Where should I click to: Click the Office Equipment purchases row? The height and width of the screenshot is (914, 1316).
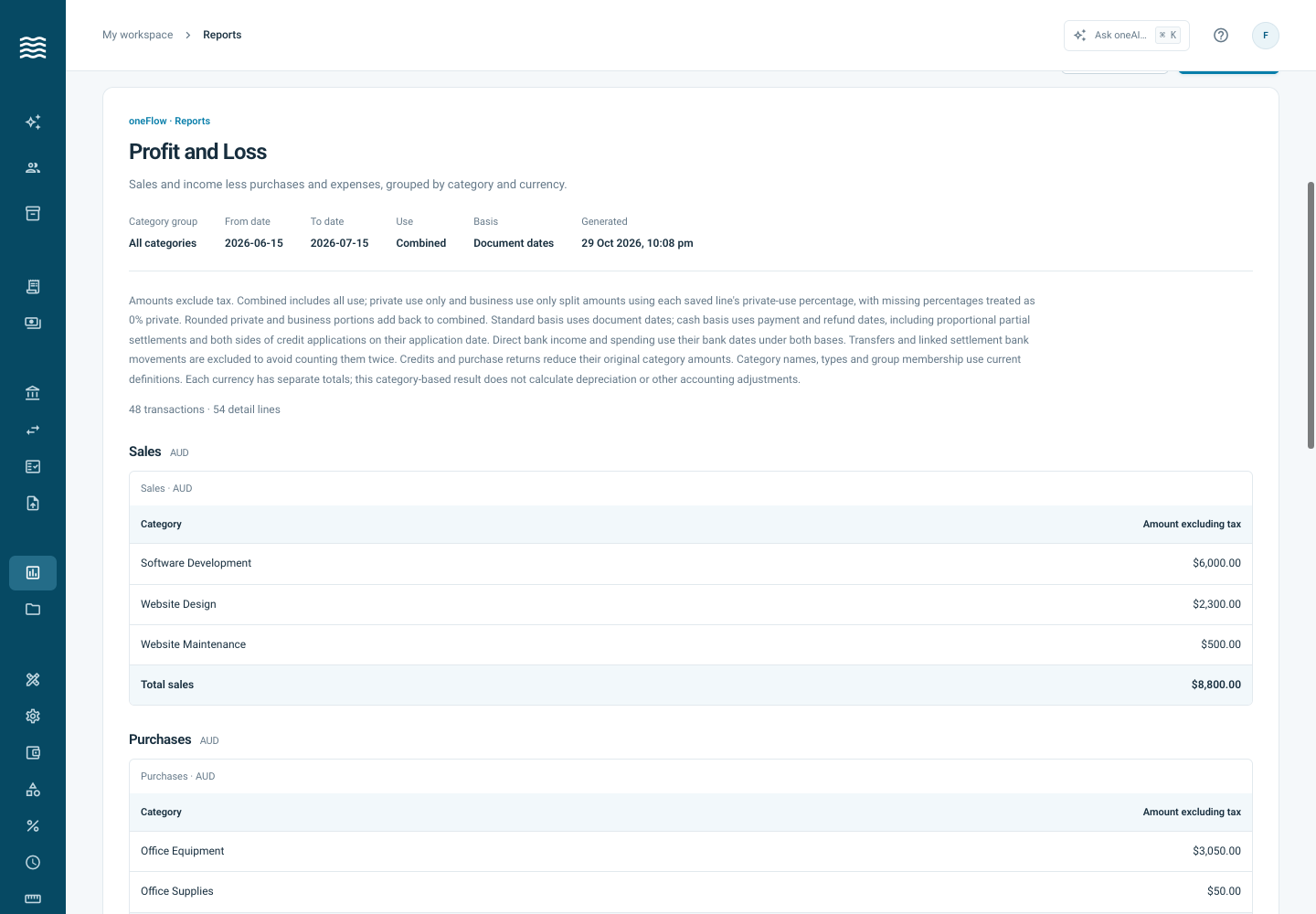pos(691,852)
